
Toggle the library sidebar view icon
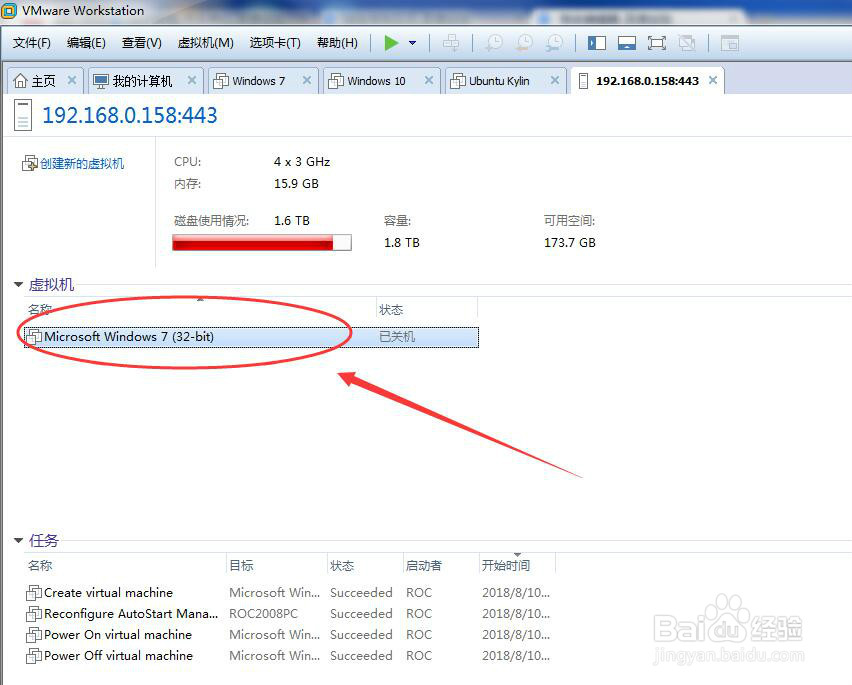(597, 43)
